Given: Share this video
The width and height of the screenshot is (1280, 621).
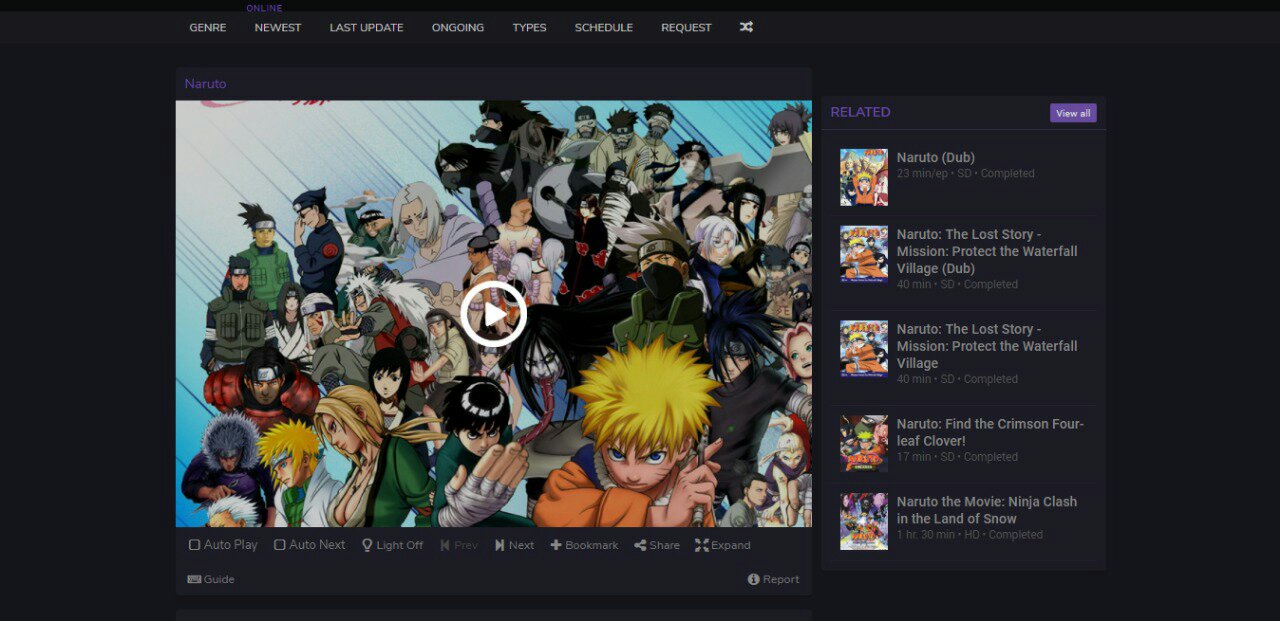Looking at the screenshot, I should click(x=657, y=545).
